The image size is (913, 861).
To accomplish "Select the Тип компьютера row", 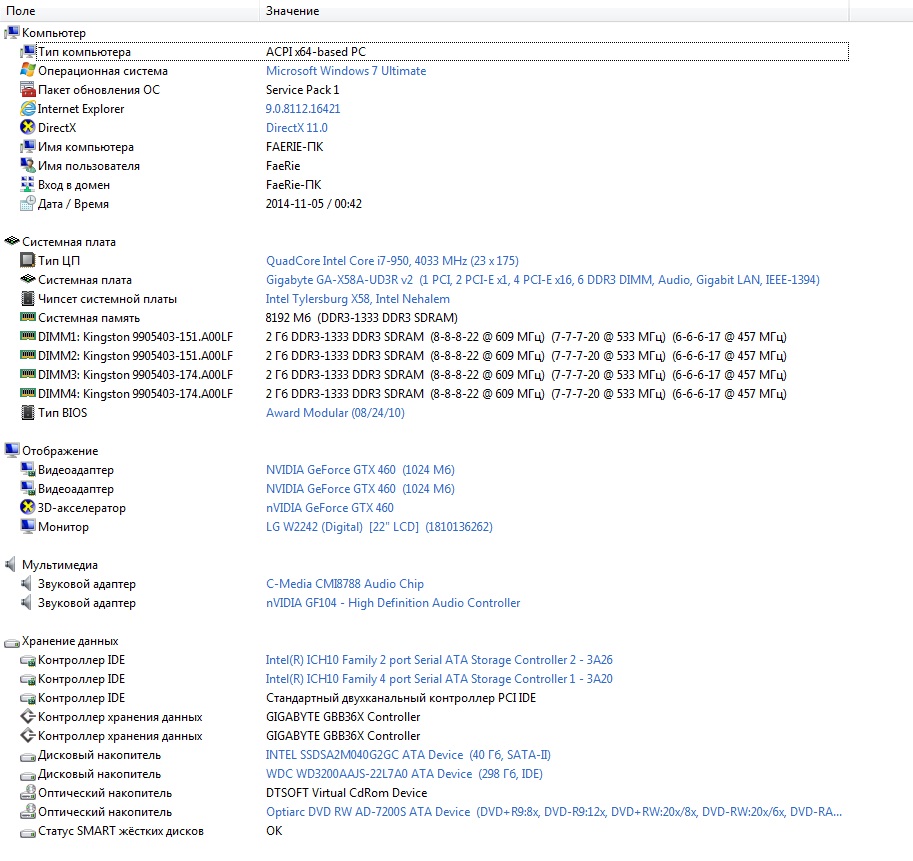I will pyautogui.click(x=434, y=51).
